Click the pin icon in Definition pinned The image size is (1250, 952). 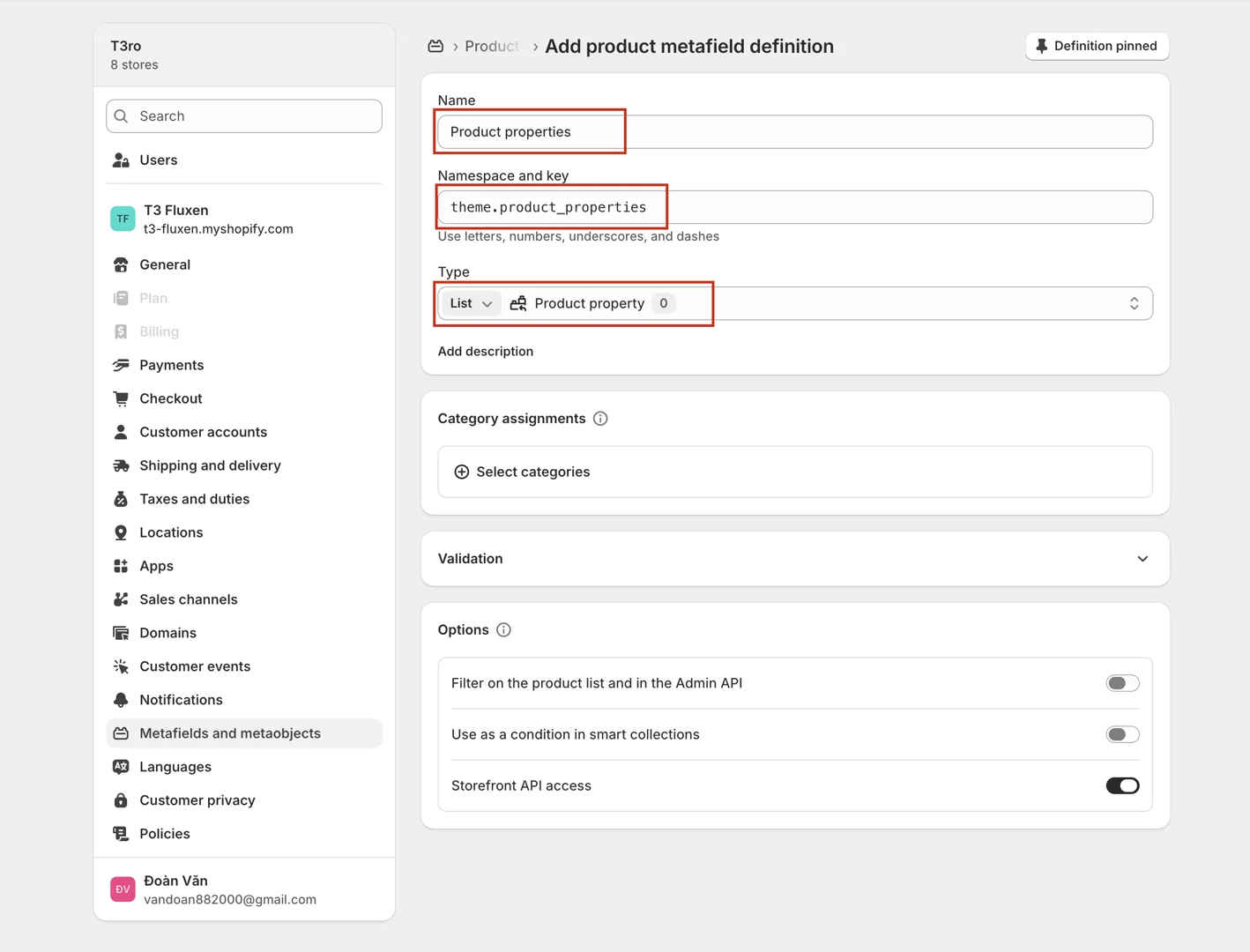pos(1041,46)
